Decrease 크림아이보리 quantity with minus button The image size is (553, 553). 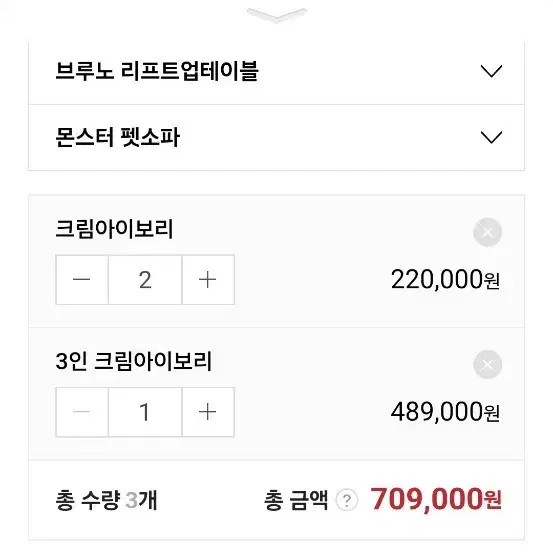click(x=82, y=280)
